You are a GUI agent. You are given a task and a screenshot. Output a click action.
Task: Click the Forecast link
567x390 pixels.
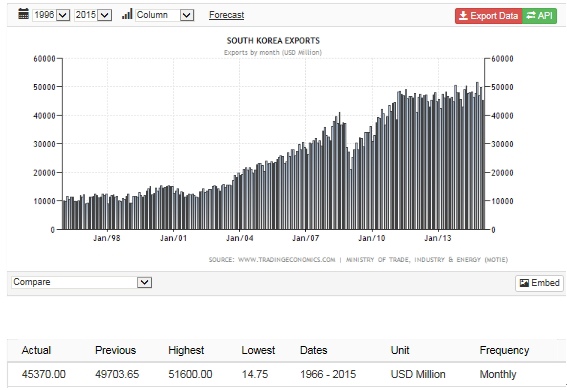pyautogui.click(x=226, y=15)
